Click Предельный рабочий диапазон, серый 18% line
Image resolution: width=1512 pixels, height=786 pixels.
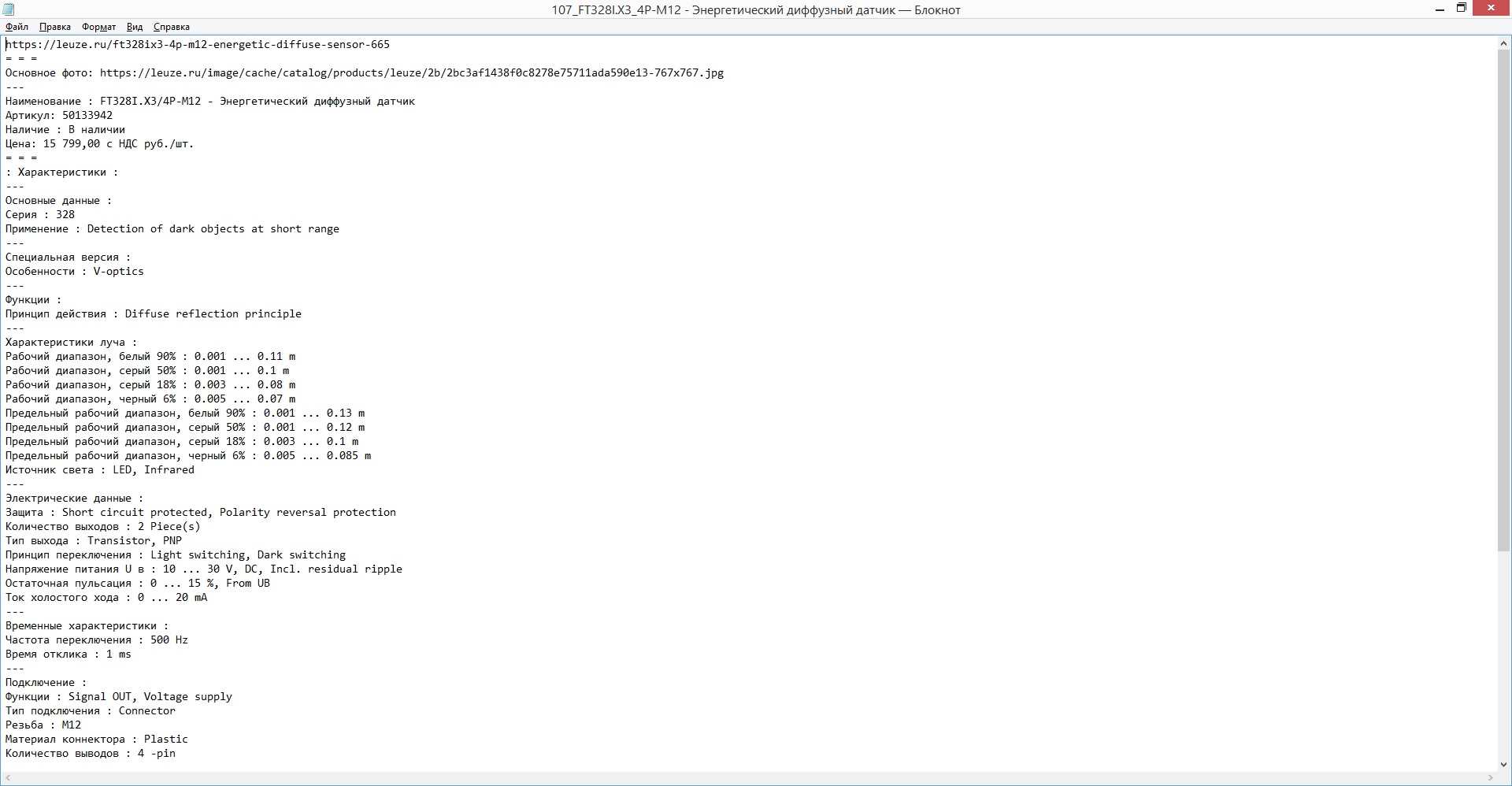(182, 441)
